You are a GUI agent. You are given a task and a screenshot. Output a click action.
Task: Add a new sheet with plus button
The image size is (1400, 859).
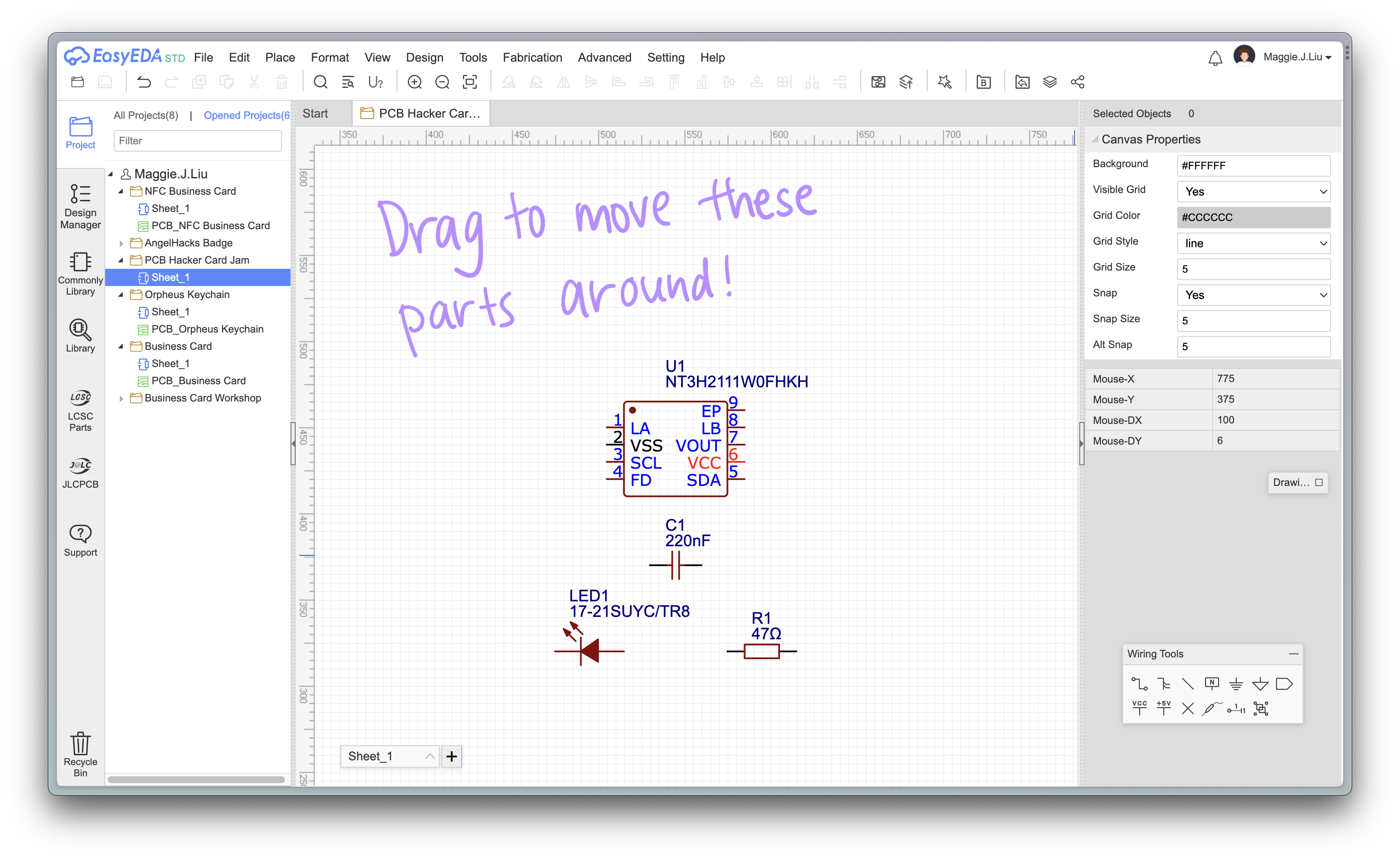(x=451, y=756)
